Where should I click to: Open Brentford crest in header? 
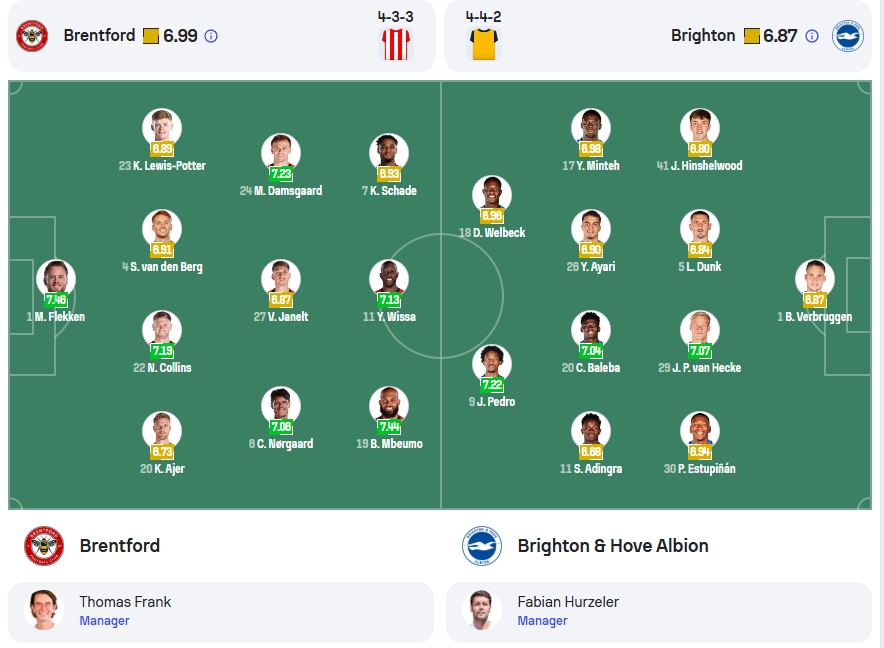[32, 36]
